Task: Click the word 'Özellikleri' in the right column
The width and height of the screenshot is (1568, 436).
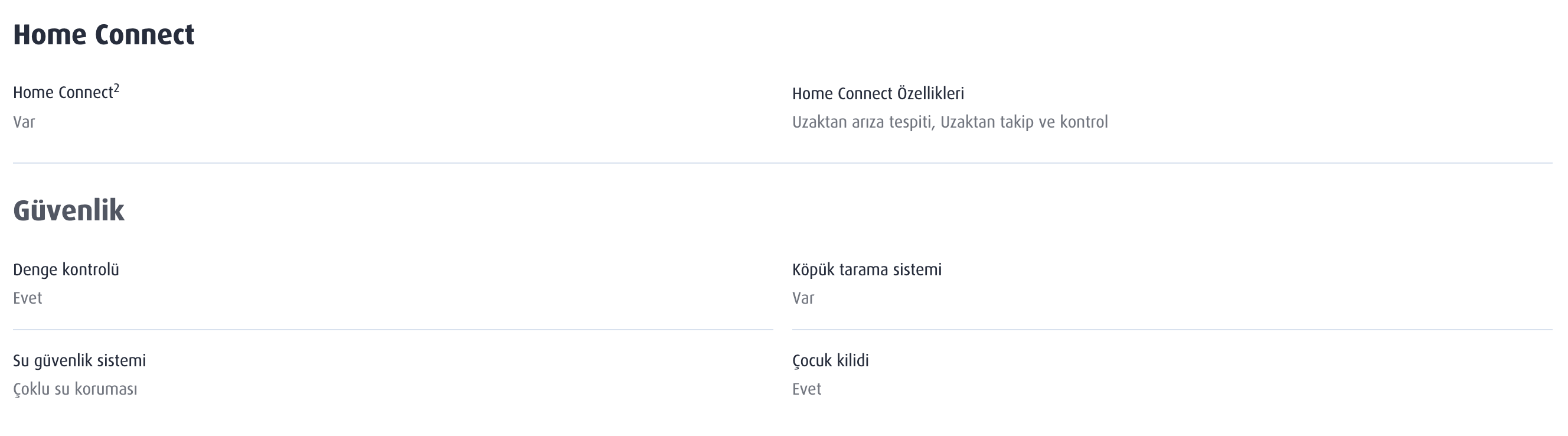Action: [x=930, y=94]
